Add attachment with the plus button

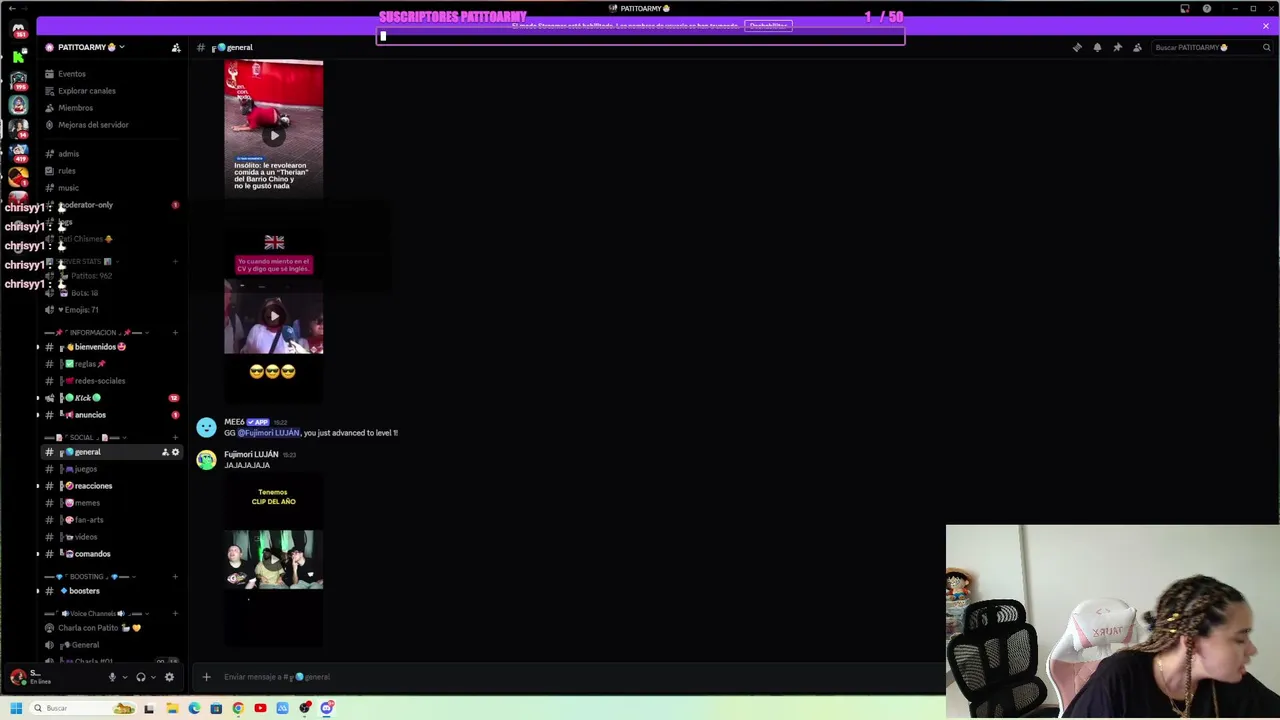point(206,677)
